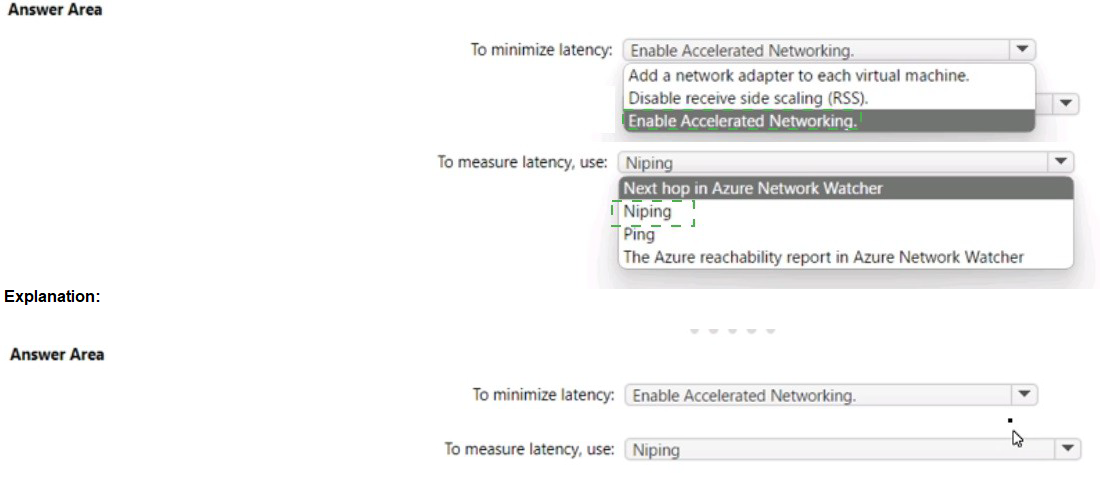Select 'Next hop in Azure Network Watcher'
The image size is (1108, 494).
753,188
